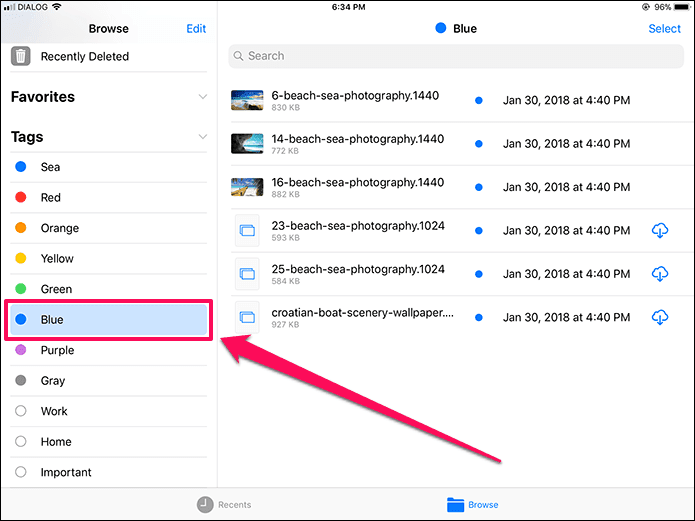Select the Gray tag row
Viewport: 695px width, 521px height.
(108, 381)
